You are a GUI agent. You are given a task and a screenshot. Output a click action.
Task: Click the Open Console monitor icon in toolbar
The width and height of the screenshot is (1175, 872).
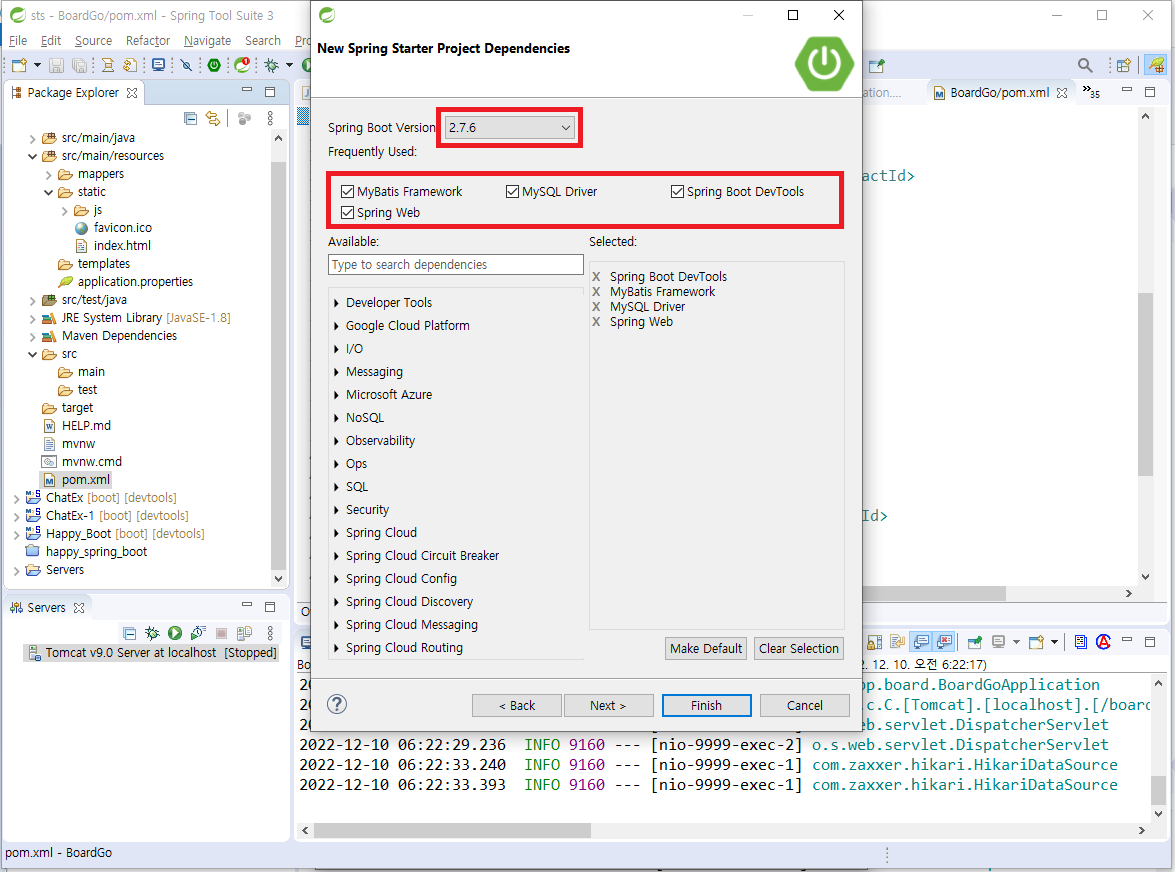(158, 65)
